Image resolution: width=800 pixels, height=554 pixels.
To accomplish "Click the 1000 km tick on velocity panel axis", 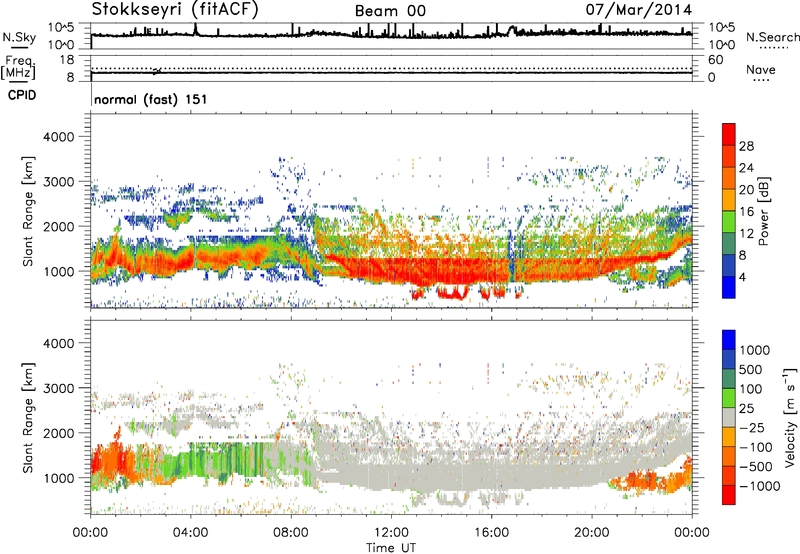I will pyautogui.click(x=58, y=478).
